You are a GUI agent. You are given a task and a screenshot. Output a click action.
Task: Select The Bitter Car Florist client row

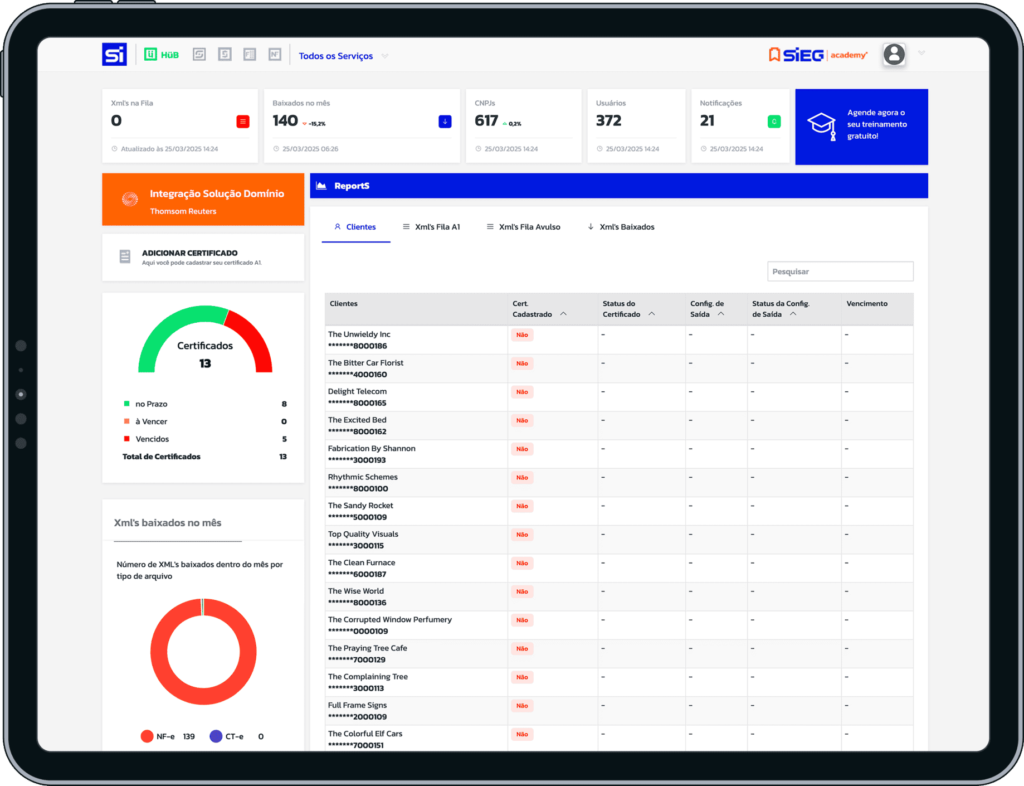[x=619, y=369]
